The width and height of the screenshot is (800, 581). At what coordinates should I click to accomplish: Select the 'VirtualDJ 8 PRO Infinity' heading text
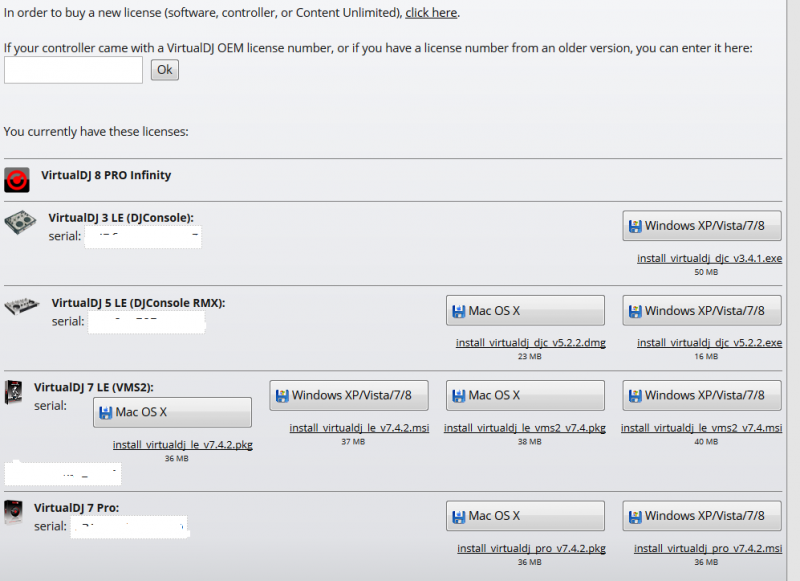click(106, 175)
